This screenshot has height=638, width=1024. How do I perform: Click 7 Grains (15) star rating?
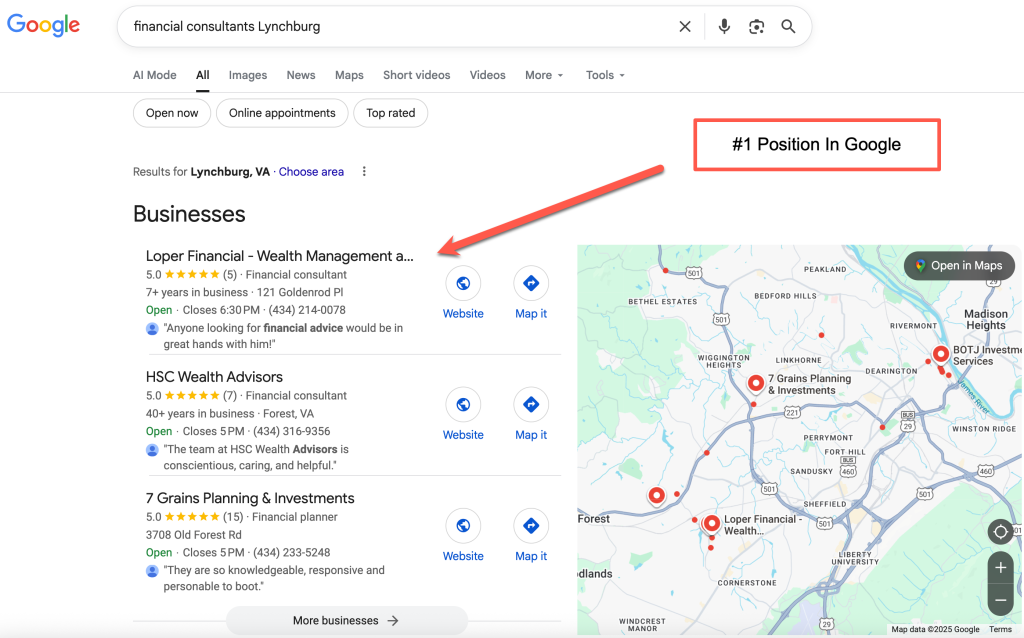(x=194, y=517)
